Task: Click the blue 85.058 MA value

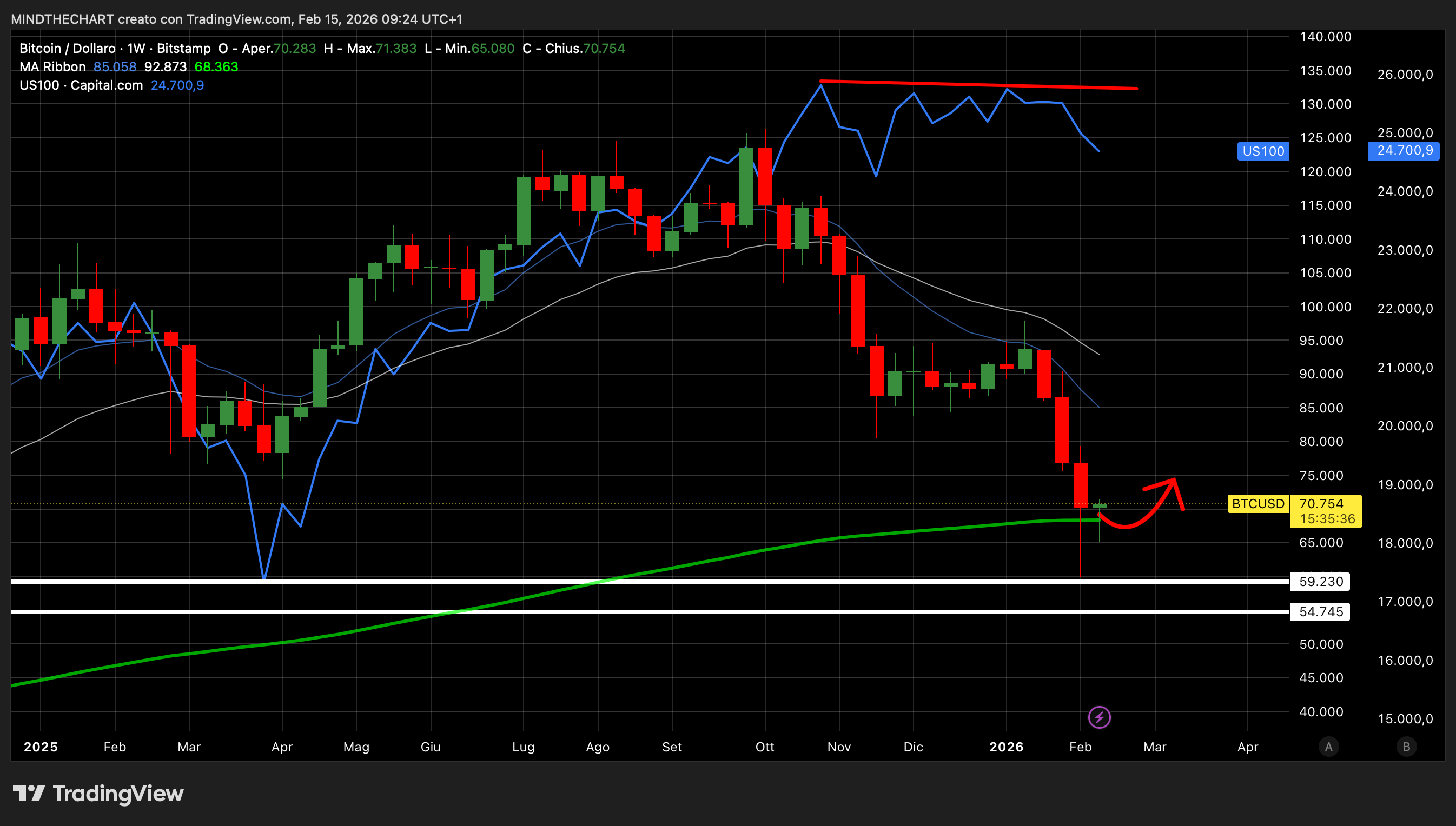Action: (115, 67)
